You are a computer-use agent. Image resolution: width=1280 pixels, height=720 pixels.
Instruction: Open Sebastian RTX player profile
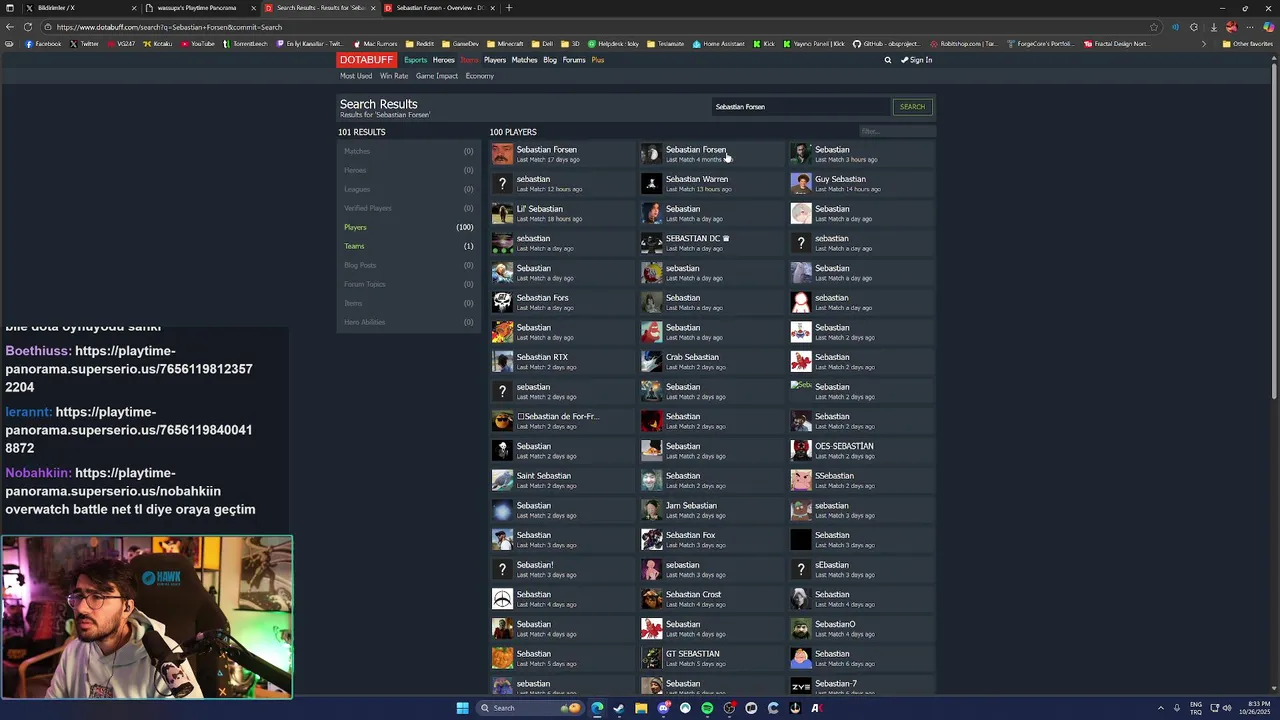point(542,357)
